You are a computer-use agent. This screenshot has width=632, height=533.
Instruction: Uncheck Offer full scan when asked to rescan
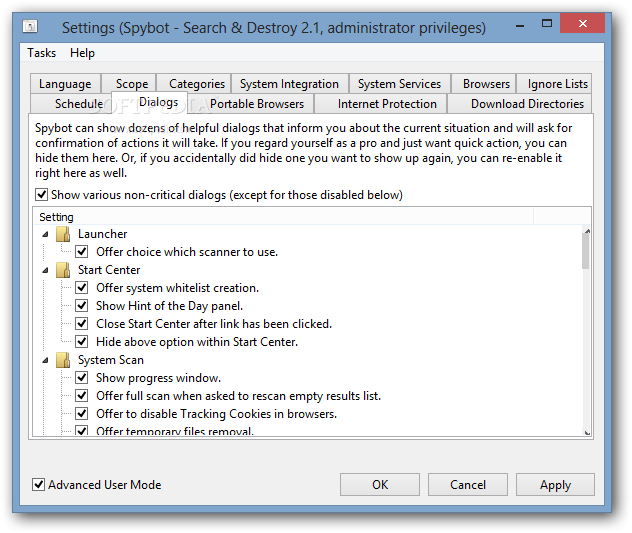pyautogui.click(x=82, y=396)
